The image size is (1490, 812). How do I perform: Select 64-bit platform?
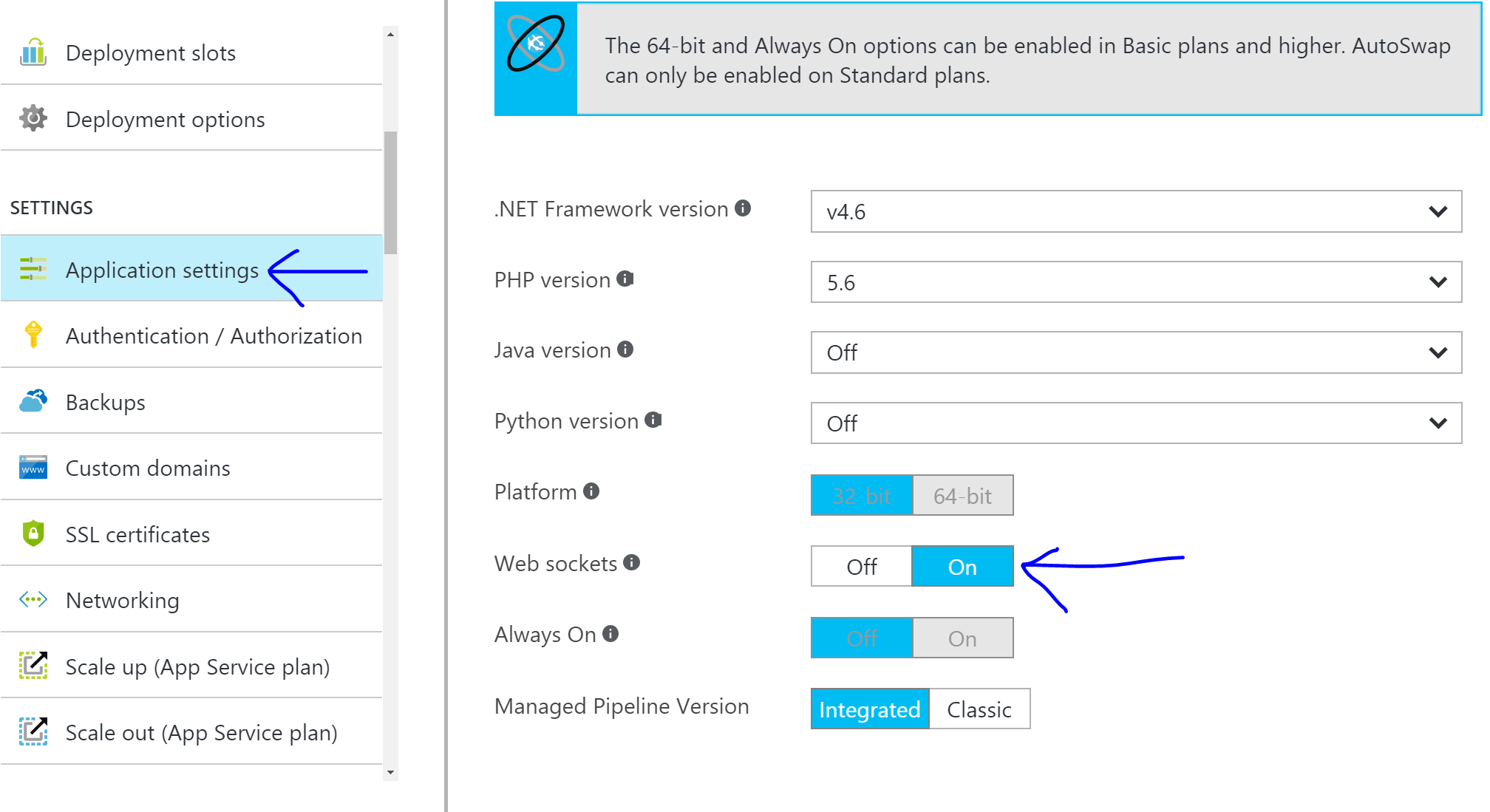[963, 495]
